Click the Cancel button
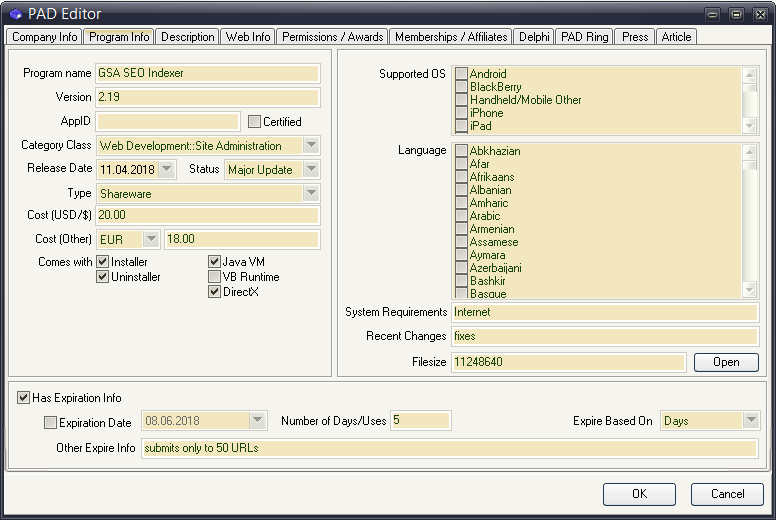Viewport: 776px width, 520px height. (727, 494)
